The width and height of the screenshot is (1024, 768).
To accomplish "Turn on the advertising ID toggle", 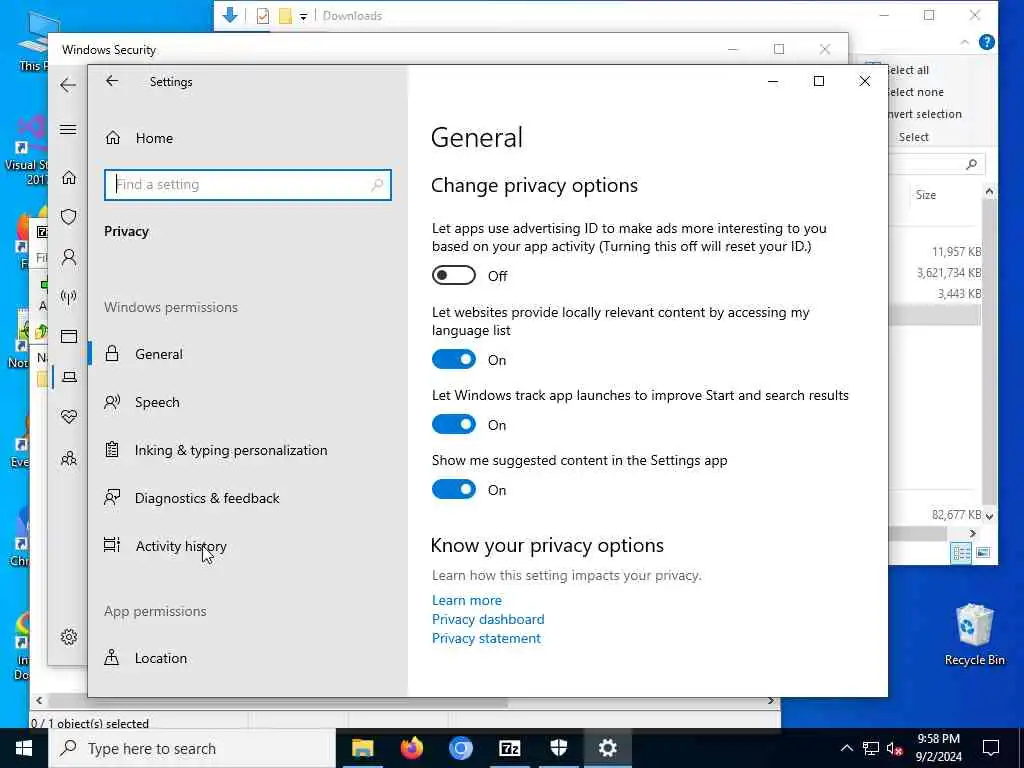I will tap(453, 276).
